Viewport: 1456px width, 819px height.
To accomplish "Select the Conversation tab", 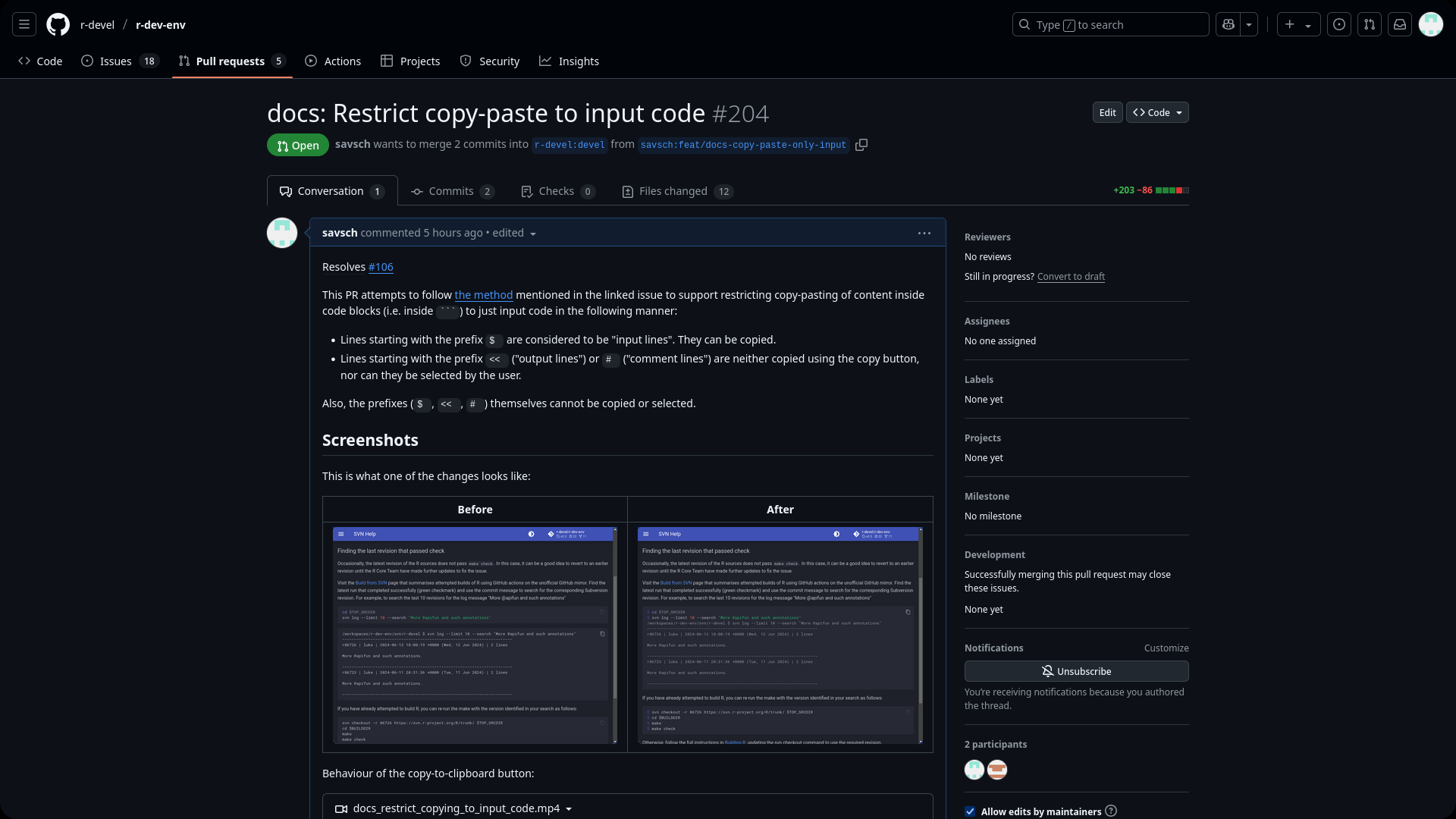I will click(332, 191).
